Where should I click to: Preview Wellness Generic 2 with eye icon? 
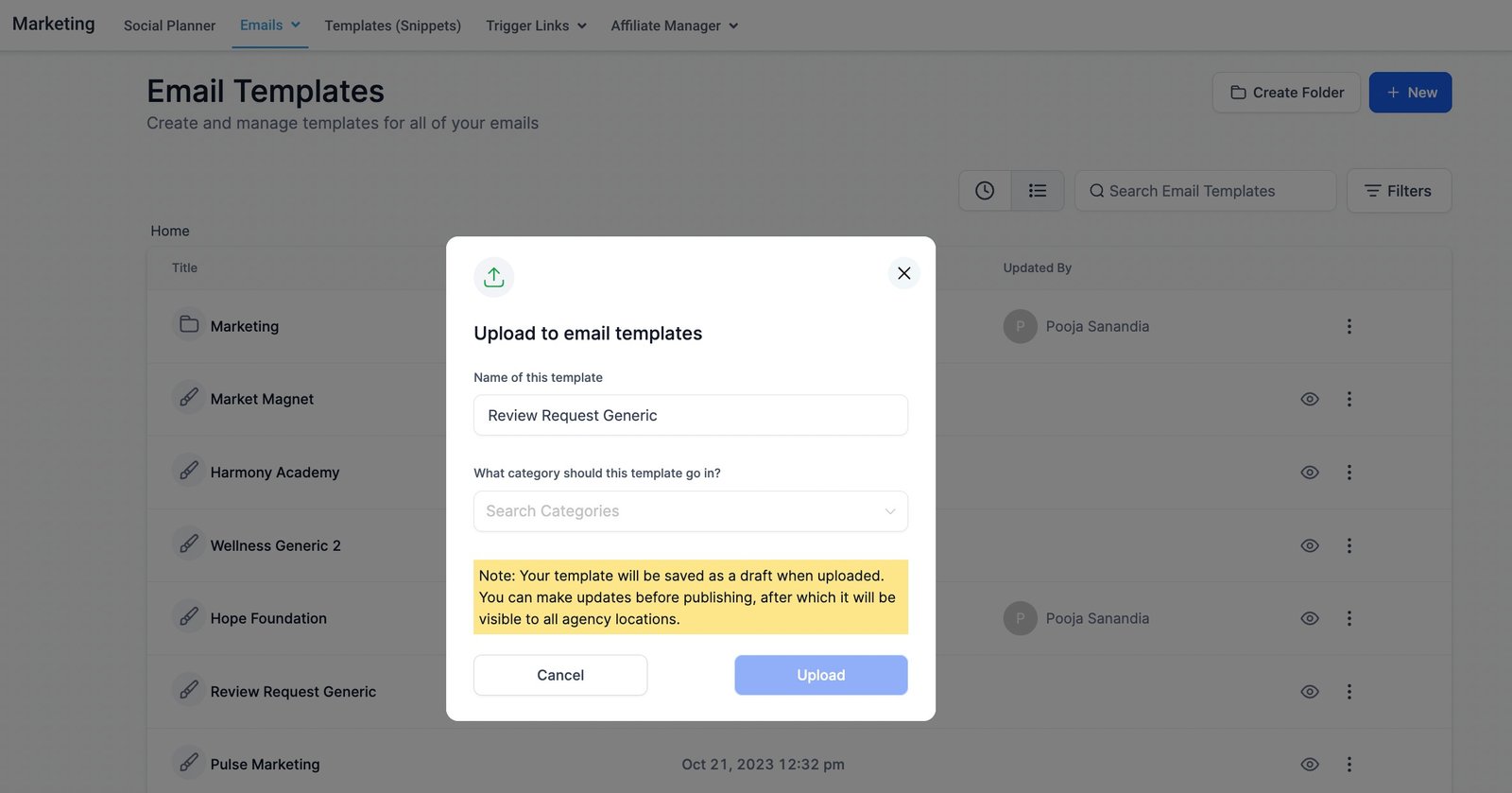pos(1309,545)
